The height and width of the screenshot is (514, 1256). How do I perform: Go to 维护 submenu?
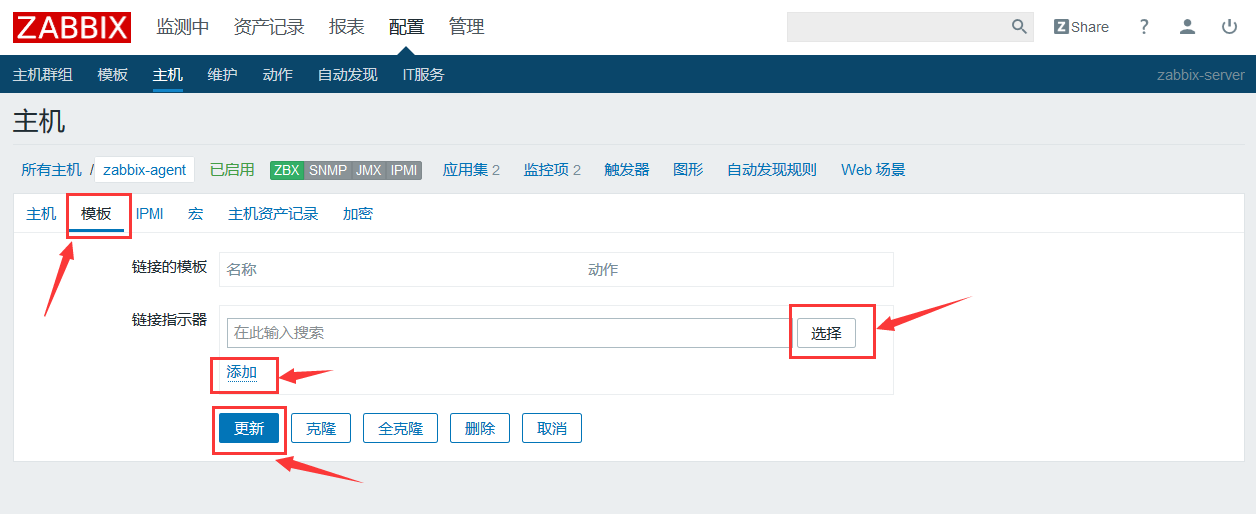click(223, 75)
